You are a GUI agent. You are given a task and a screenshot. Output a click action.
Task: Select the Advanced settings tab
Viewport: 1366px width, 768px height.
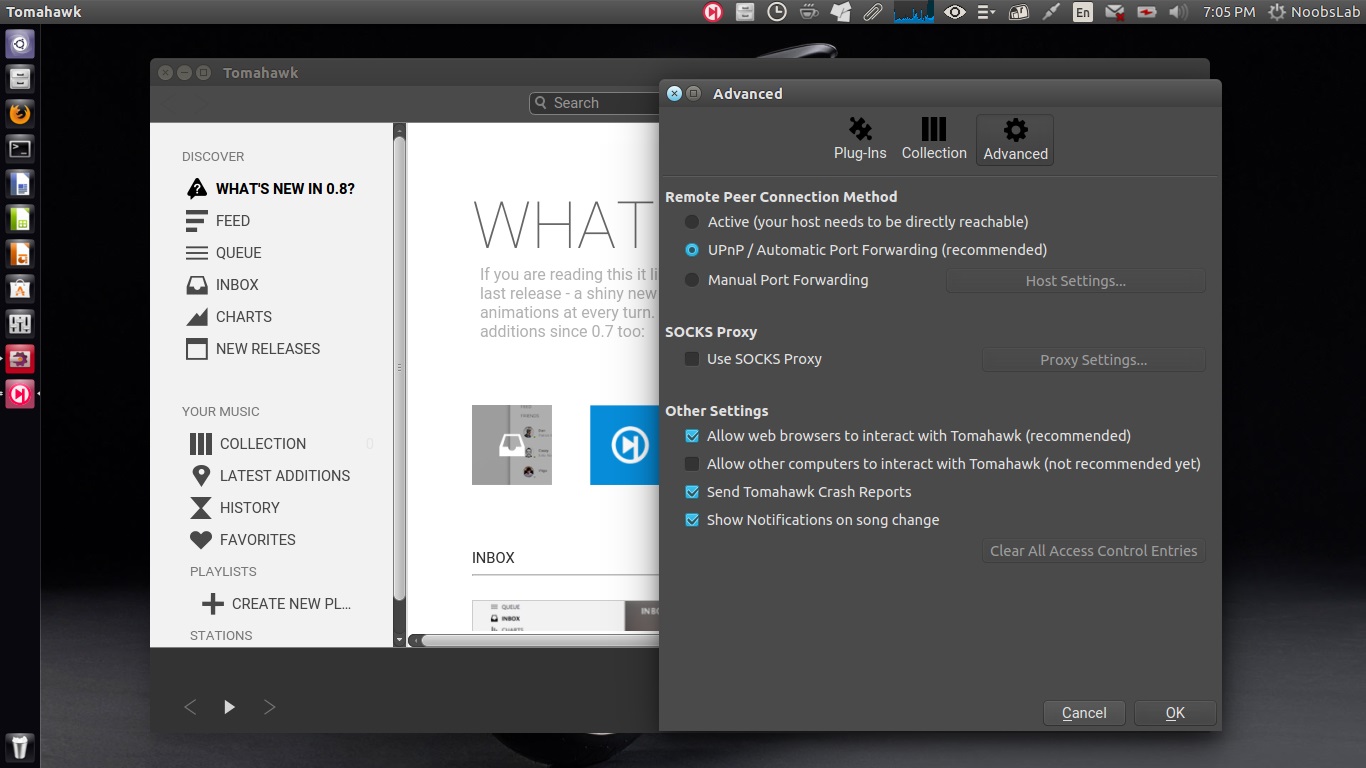pos(1015,140)
